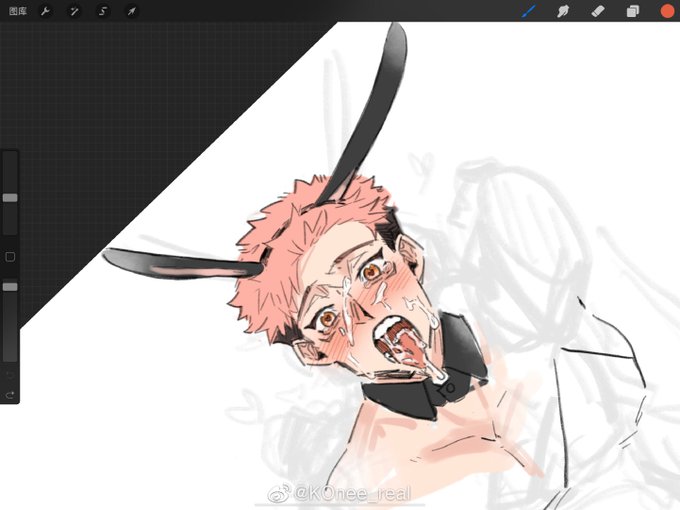Select the Eraser tool
Image resolution: width=680 pixels, height=510 pixels.
tap(598, 11)
